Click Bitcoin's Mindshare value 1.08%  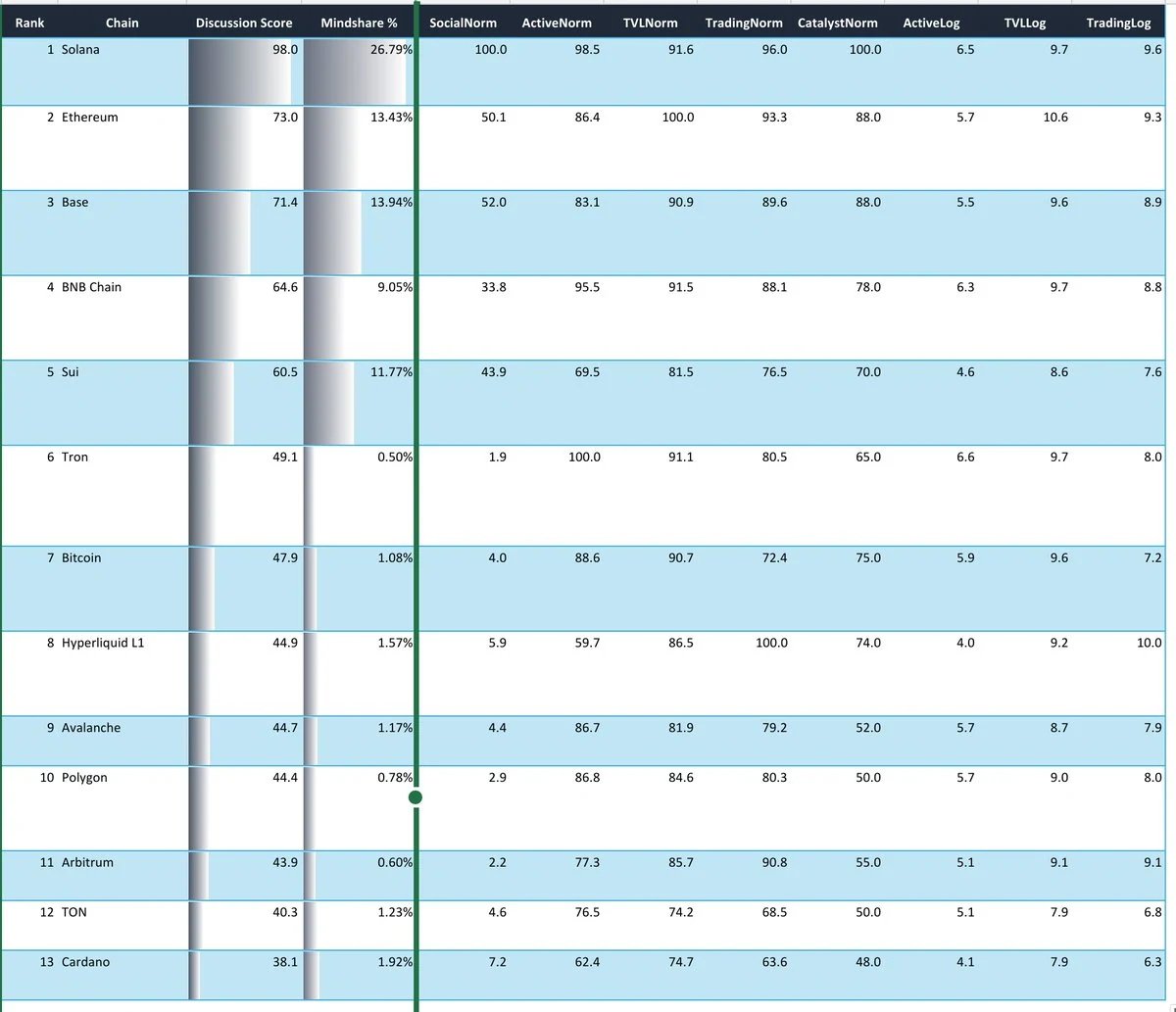[395, 557]
